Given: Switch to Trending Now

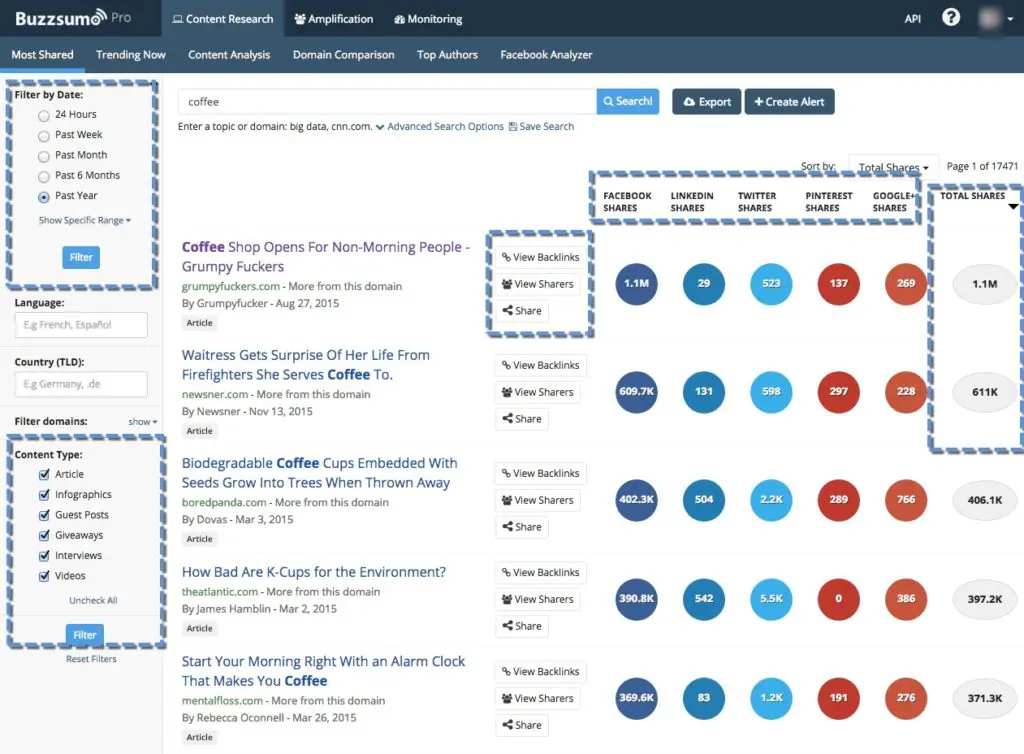Looking at the screenshot, I should (x=131, y=55).
